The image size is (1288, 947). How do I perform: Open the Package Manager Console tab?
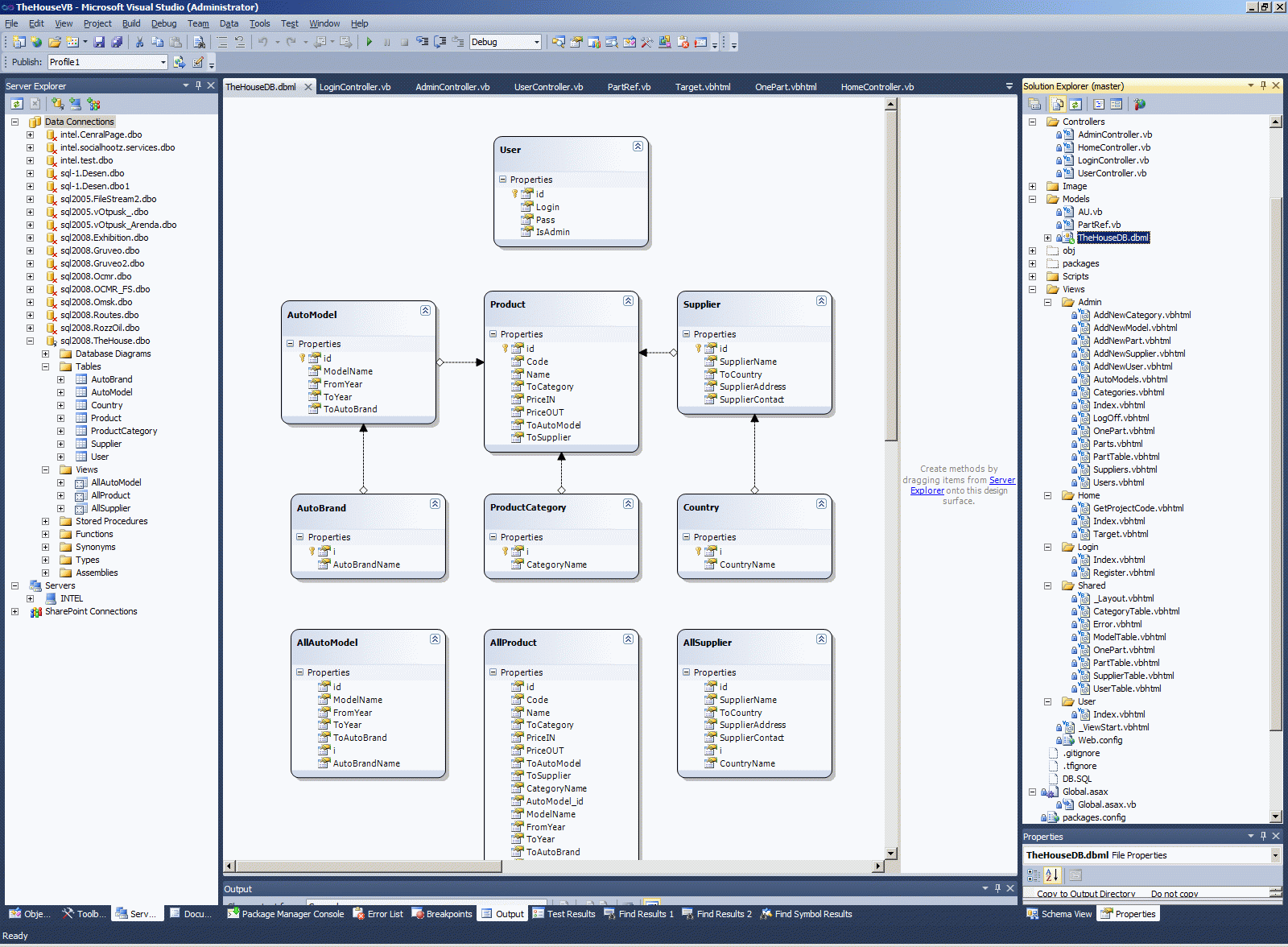pyautogui.click(x=286, y=914)
